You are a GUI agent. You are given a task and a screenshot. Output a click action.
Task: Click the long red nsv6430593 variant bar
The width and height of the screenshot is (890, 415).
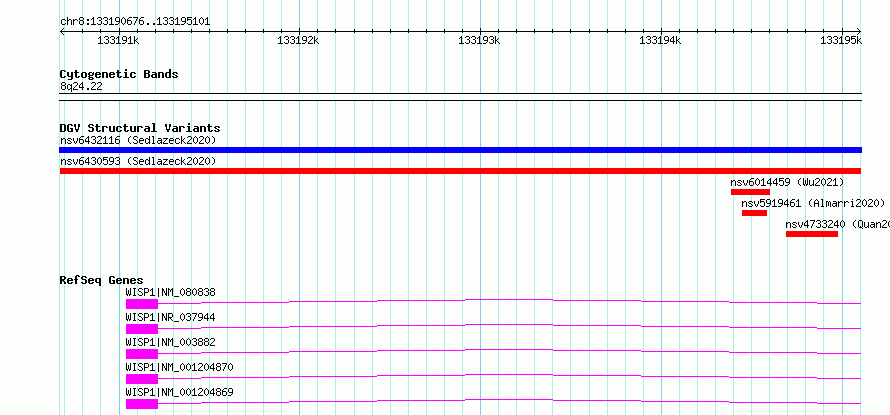pyautogui.click(x=460, y=171)
